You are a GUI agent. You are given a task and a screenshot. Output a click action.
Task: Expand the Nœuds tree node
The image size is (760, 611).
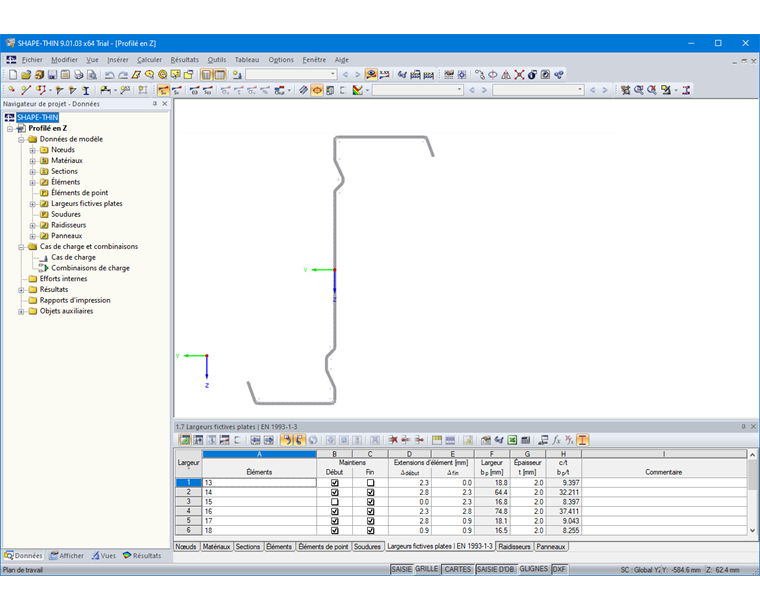pos(32,150)
